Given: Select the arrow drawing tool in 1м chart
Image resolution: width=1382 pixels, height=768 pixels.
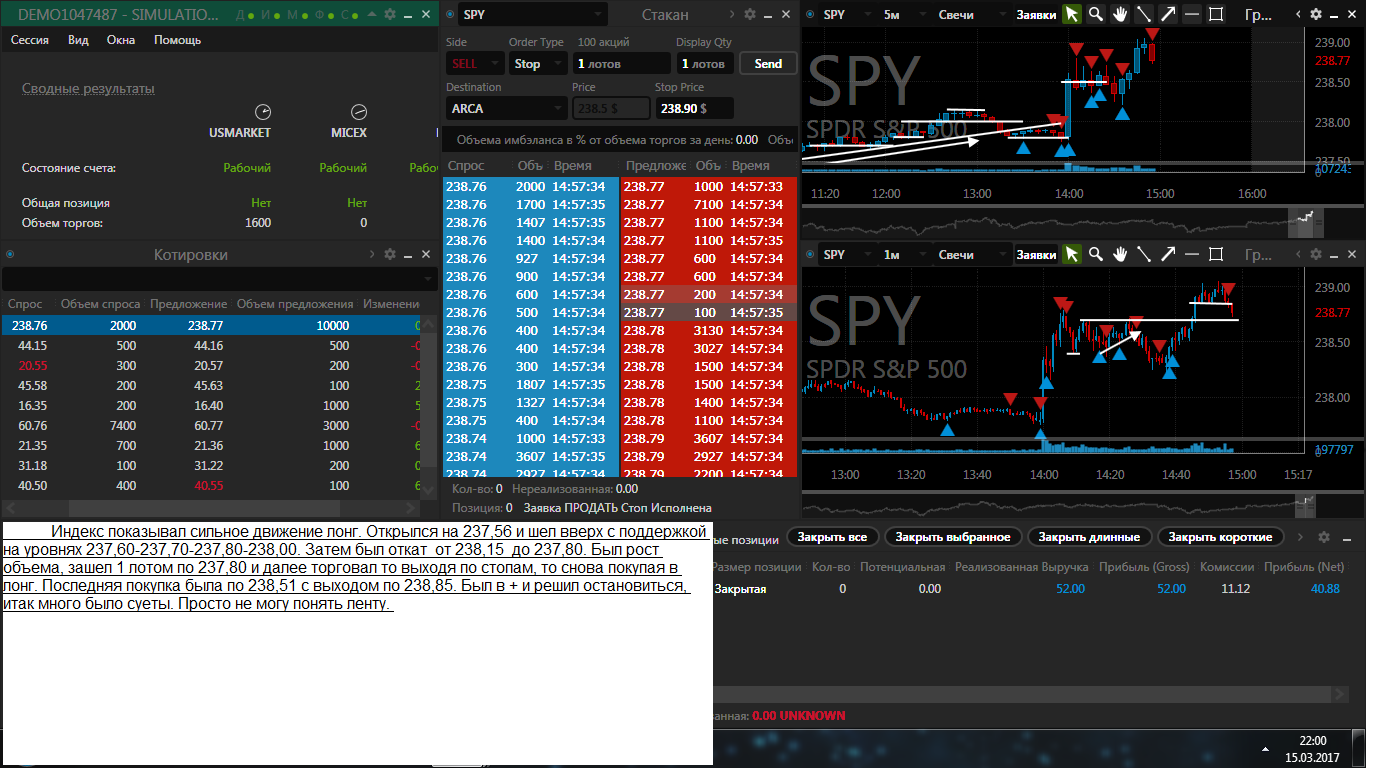Looking at the screenshot, I should pos(1168,254).
